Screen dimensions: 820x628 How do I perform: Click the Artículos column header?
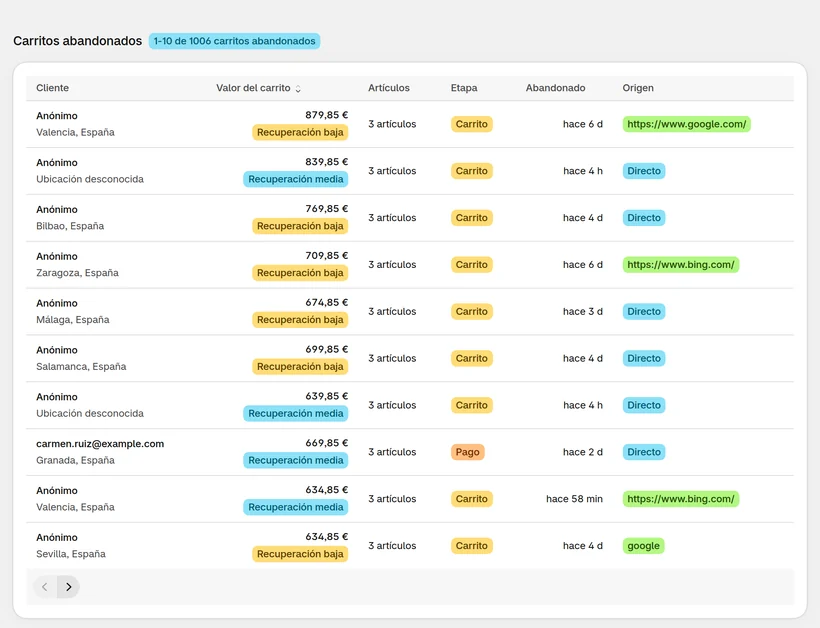point(389,88)
